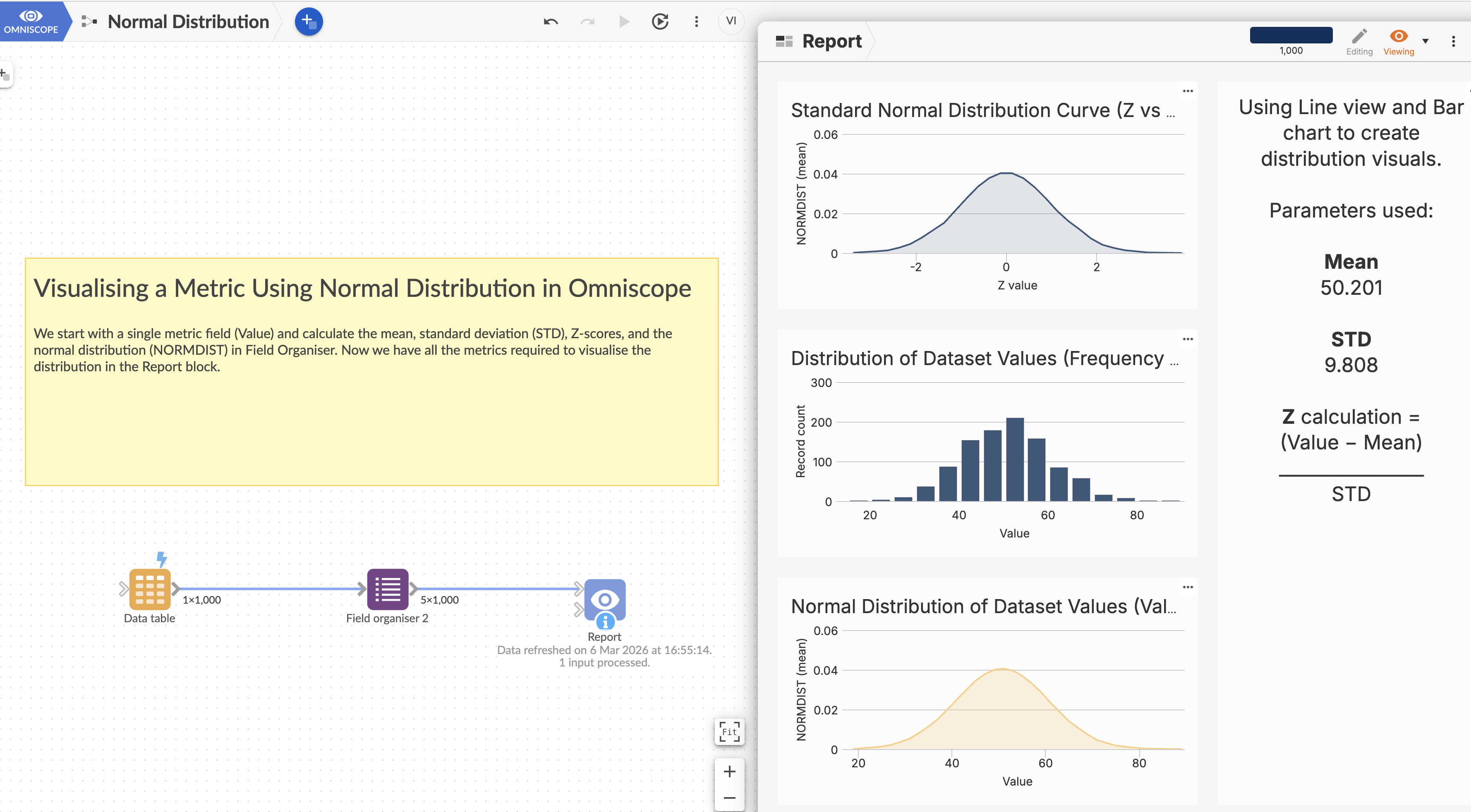Click the VI user avatar

pos(731,21)
